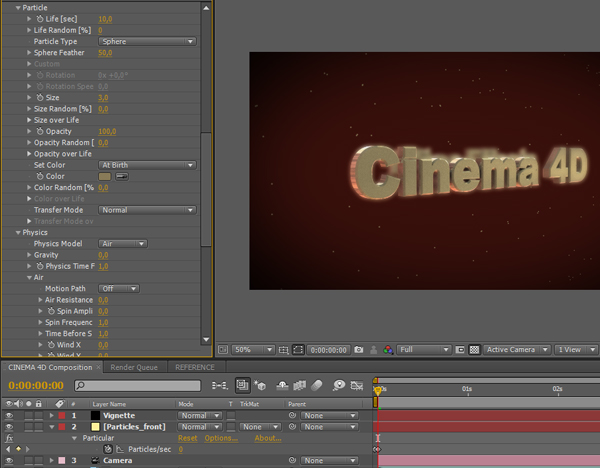Toggle Graph Editor in timeline
600x468 pixels.
(357, 385)
